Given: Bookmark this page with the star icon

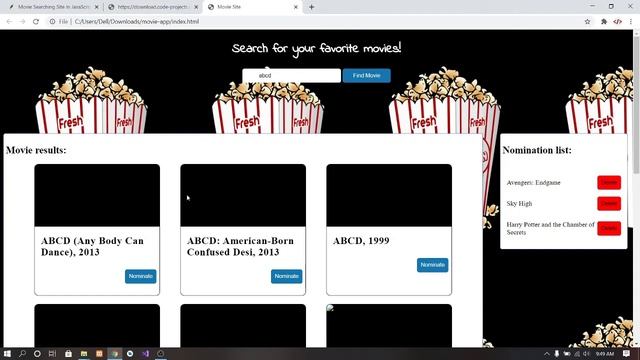Looking at the screenshot, I should pyautogui.click(x=587, y=22).
